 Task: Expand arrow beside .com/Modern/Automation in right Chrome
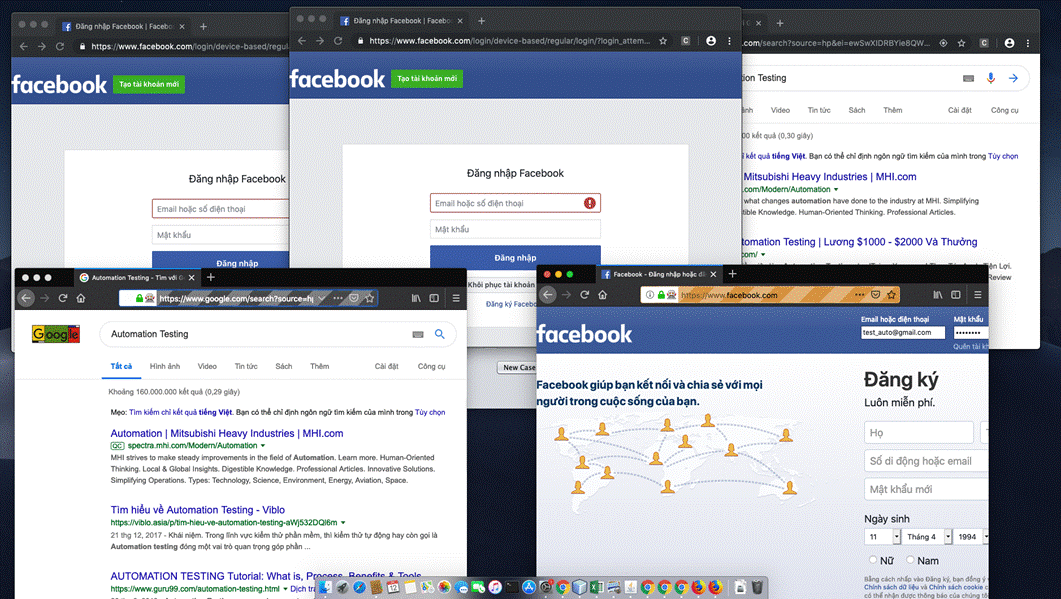pos(836,190)
